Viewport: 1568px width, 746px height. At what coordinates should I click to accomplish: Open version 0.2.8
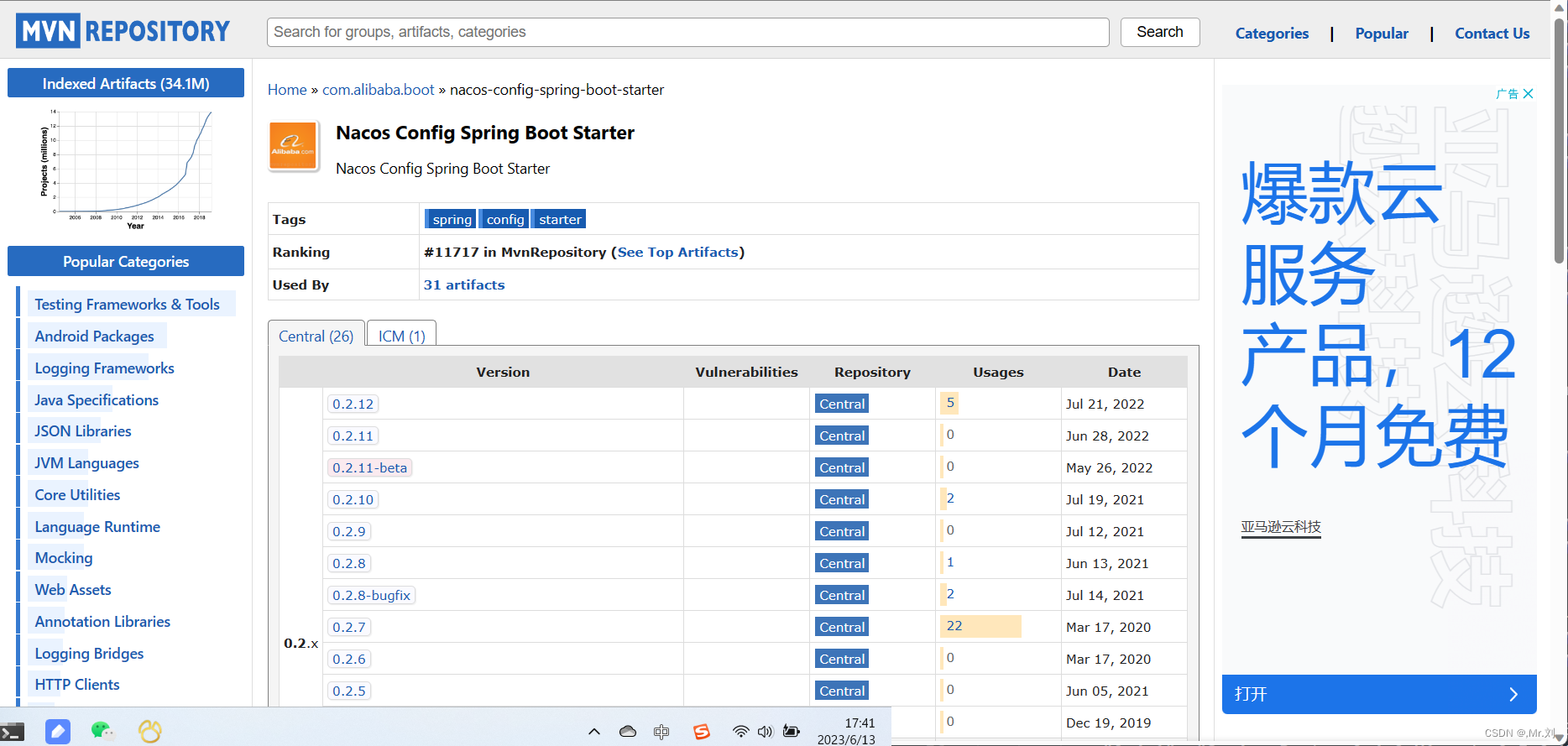coord(349,563)
